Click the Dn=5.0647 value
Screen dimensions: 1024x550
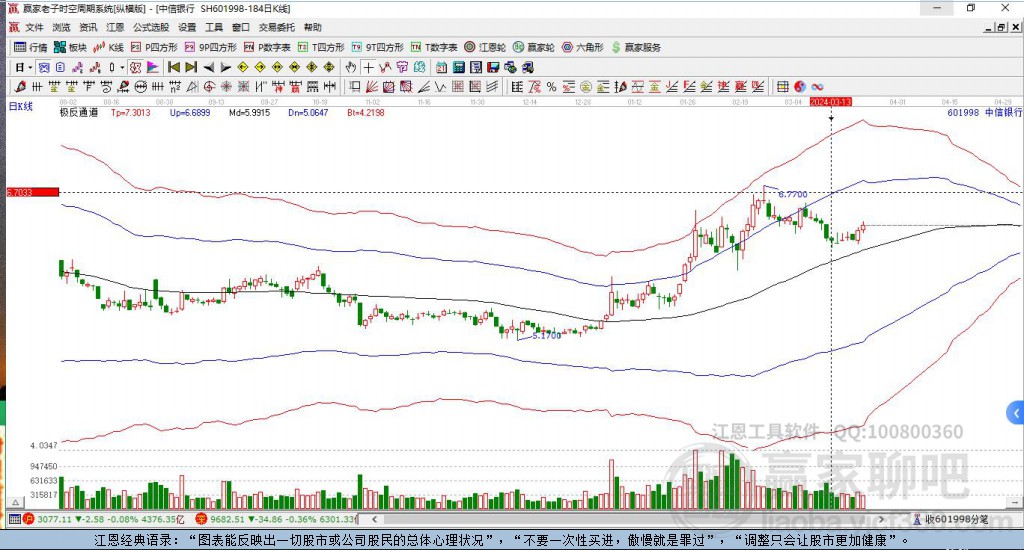[x=308, y=112]
